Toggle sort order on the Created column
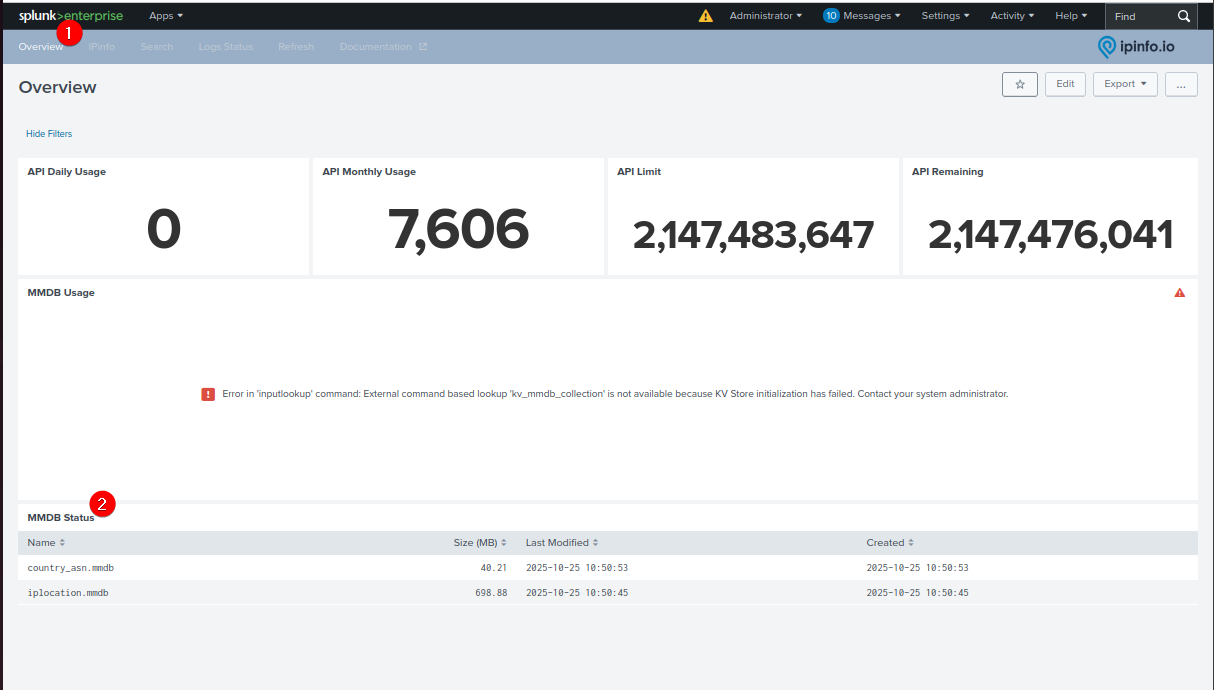The width and height of the screenshot is (1214, 690). pyautogui.click(x=889, y=542)
